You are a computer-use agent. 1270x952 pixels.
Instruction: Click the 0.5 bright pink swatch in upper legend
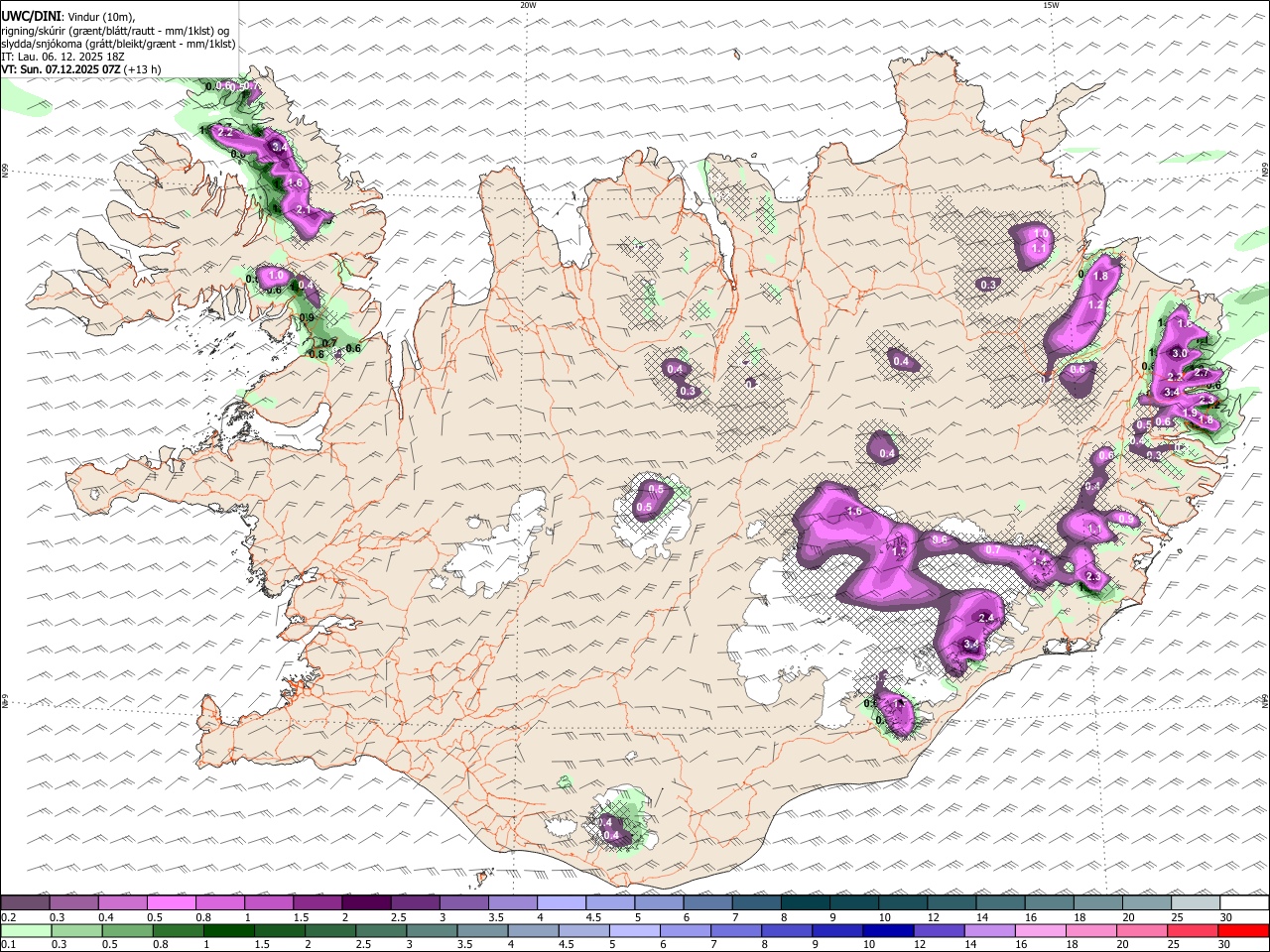(171, 902)
